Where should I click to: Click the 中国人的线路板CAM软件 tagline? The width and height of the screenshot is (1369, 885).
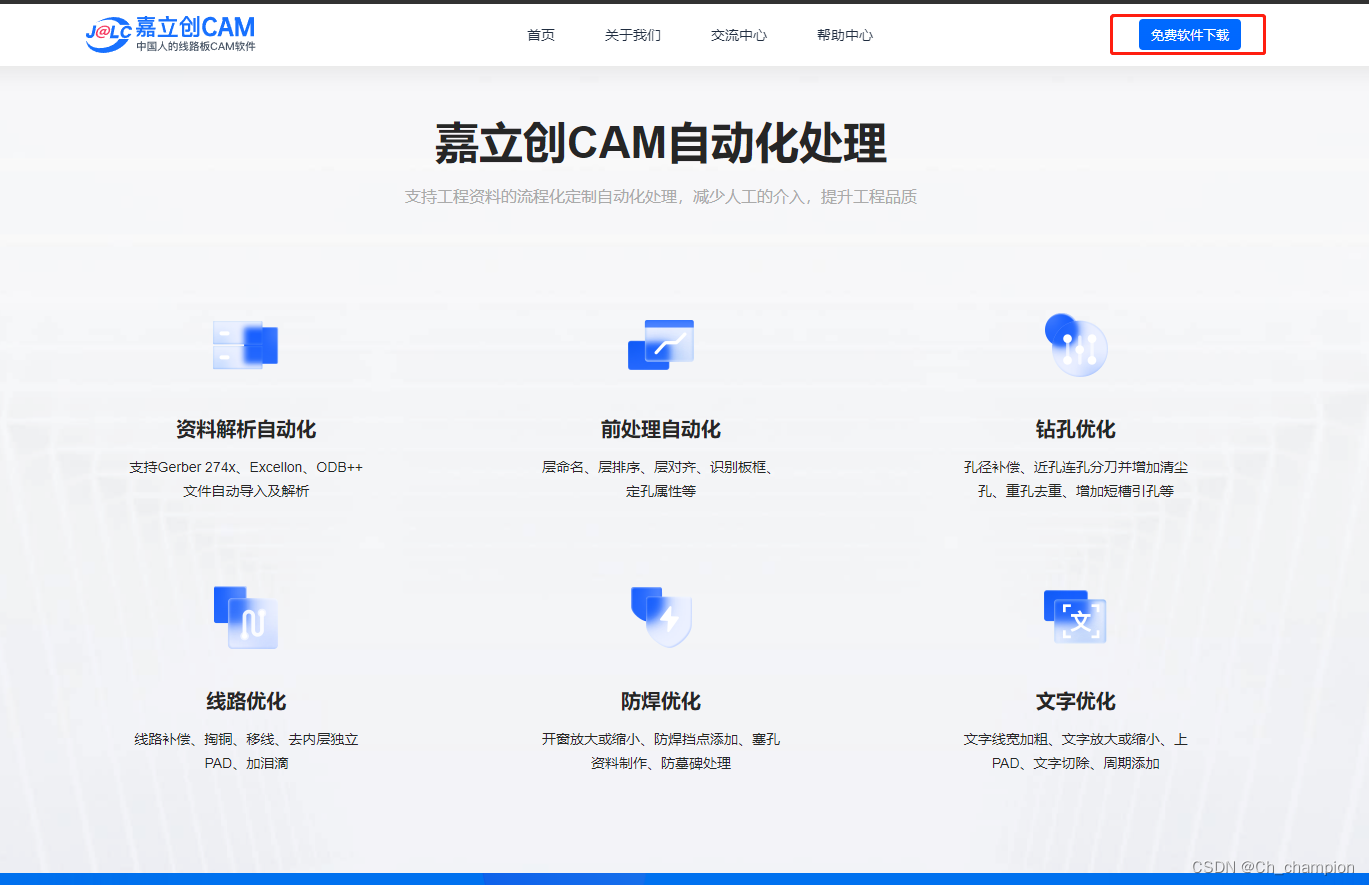click(x=193, y=48)
